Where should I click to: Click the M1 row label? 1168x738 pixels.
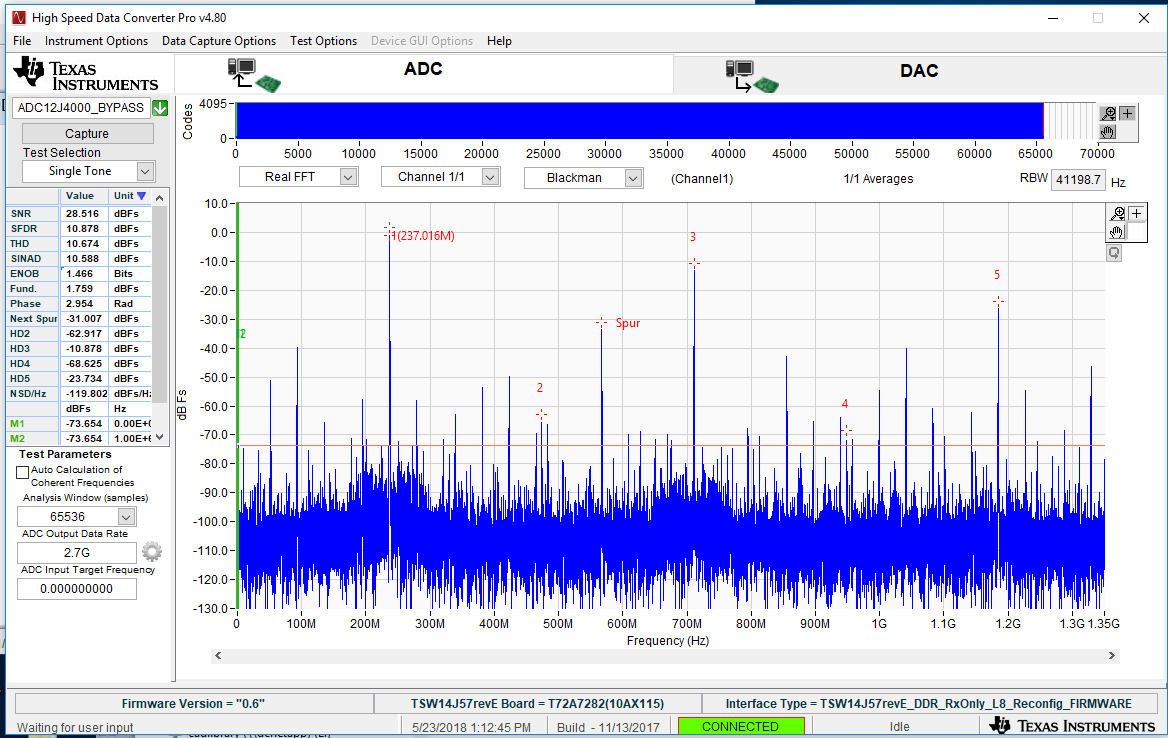[x=17, y=424]
